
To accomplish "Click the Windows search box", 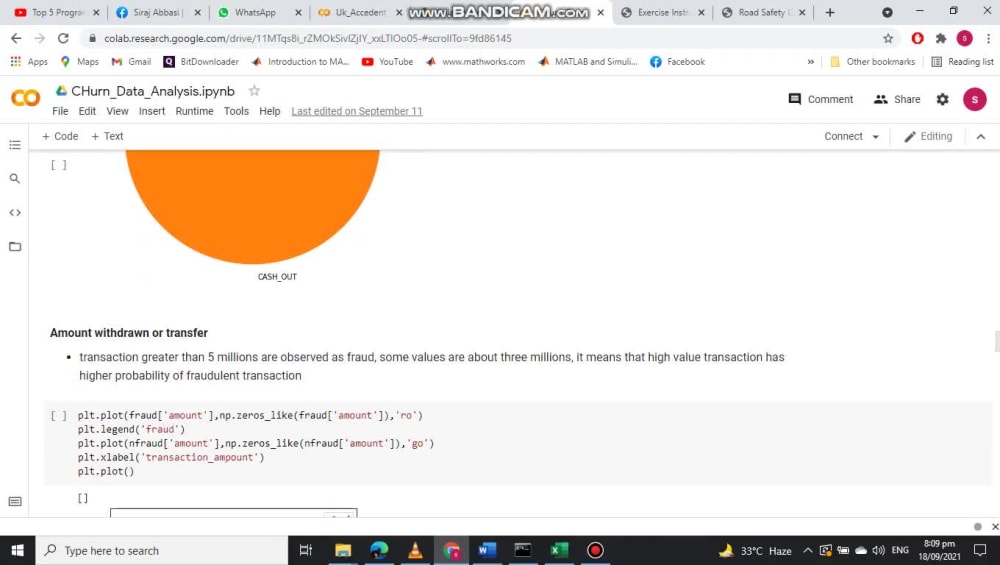I will tap(161, 550).
